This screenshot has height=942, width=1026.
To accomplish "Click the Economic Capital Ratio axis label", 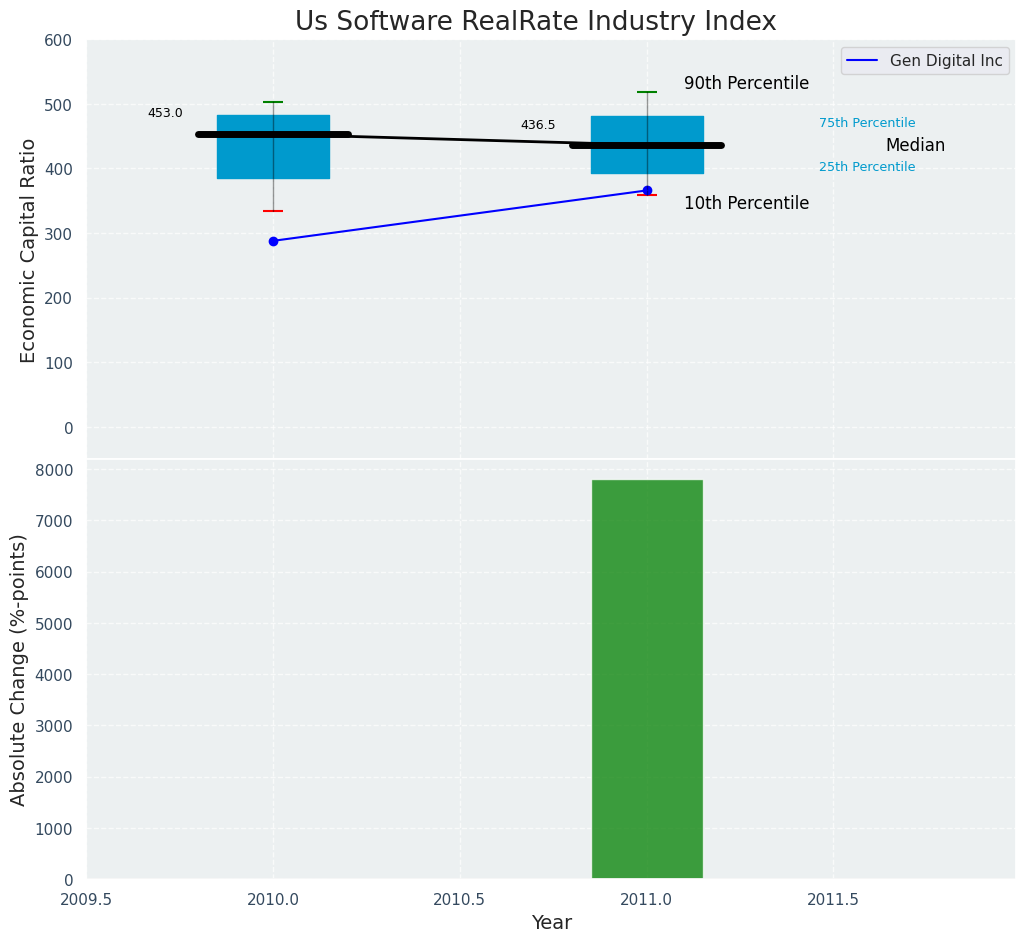I will 28,250.
